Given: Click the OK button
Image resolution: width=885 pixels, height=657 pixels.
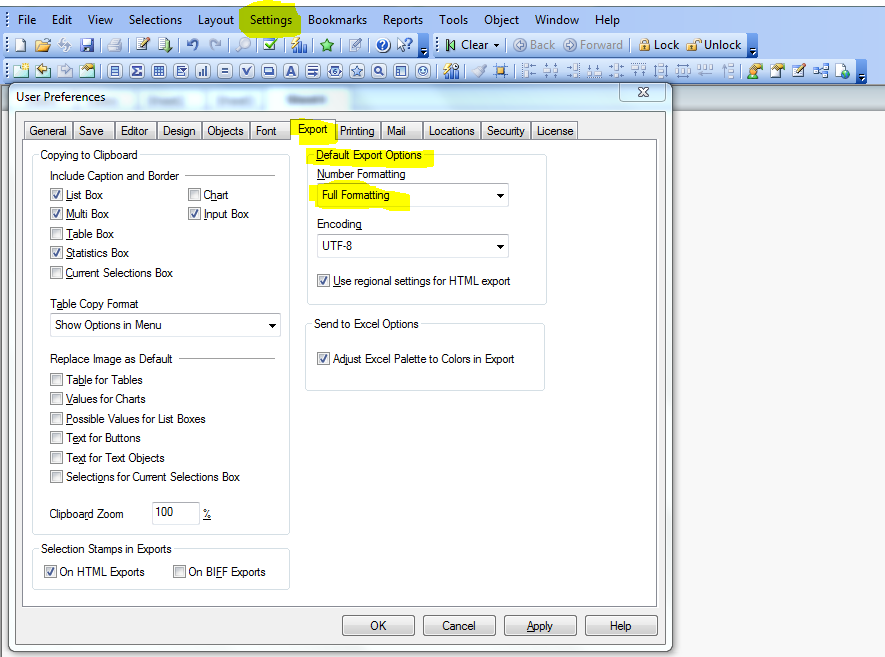Looking at the screenshot, I should point(378,625).
